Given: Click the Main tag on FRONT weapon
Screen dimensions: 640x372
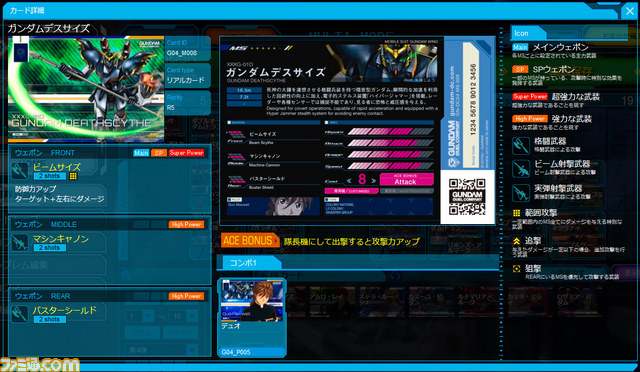Looking at the screenshot, I should click(141, 153).
